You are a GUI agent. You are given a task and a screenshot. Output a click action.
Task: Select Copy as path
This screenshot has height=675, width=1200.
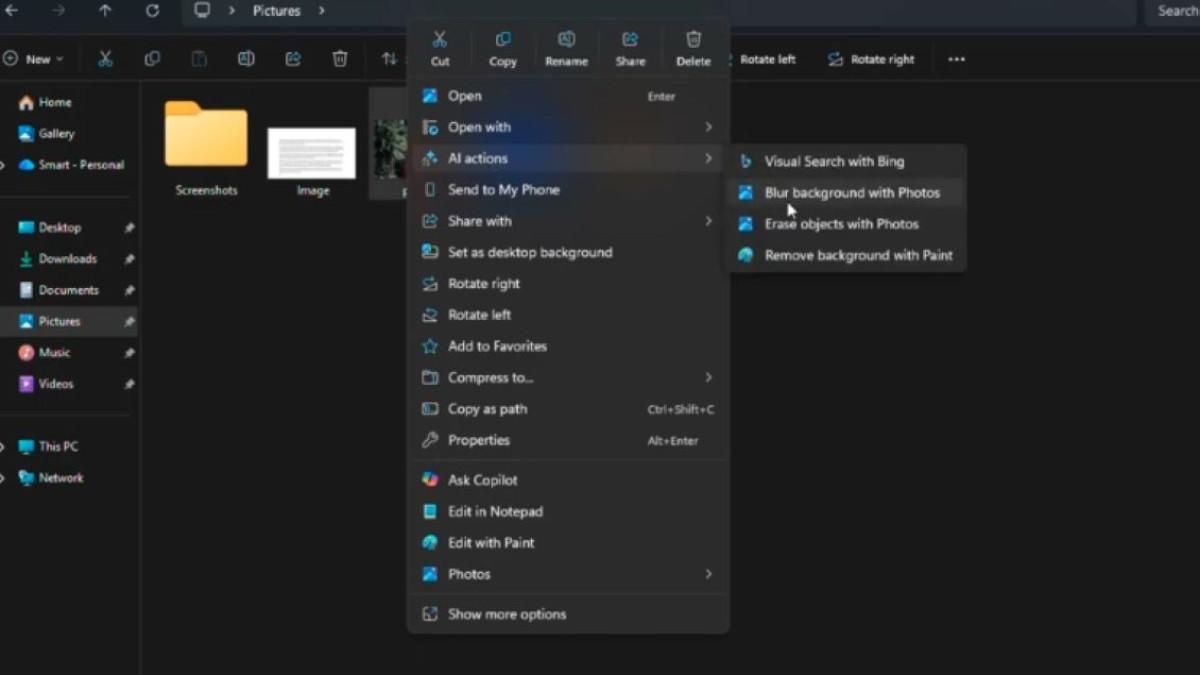(568, 409)
